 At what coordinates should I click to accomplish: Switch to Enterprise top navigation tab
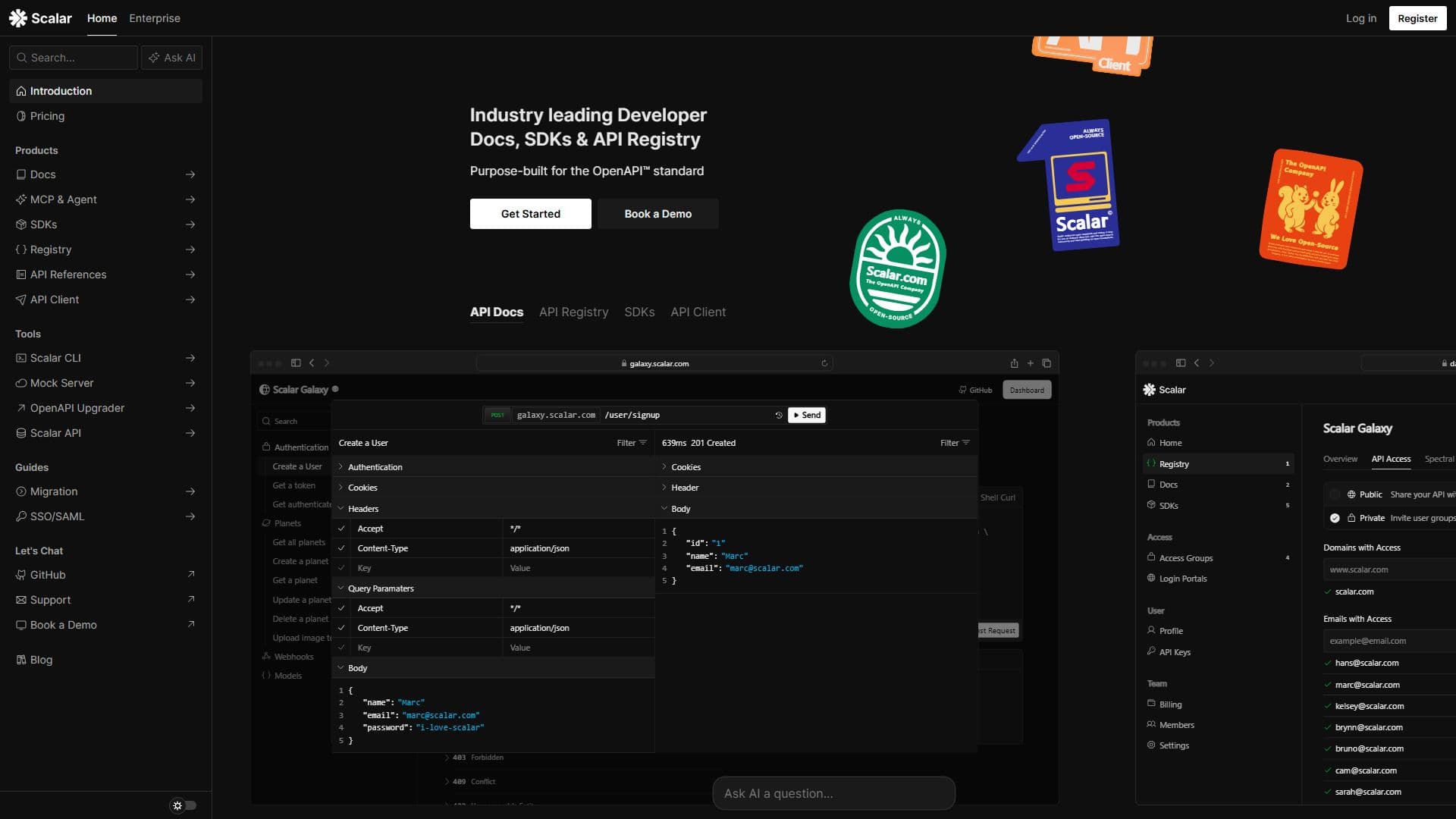(155, 18)
